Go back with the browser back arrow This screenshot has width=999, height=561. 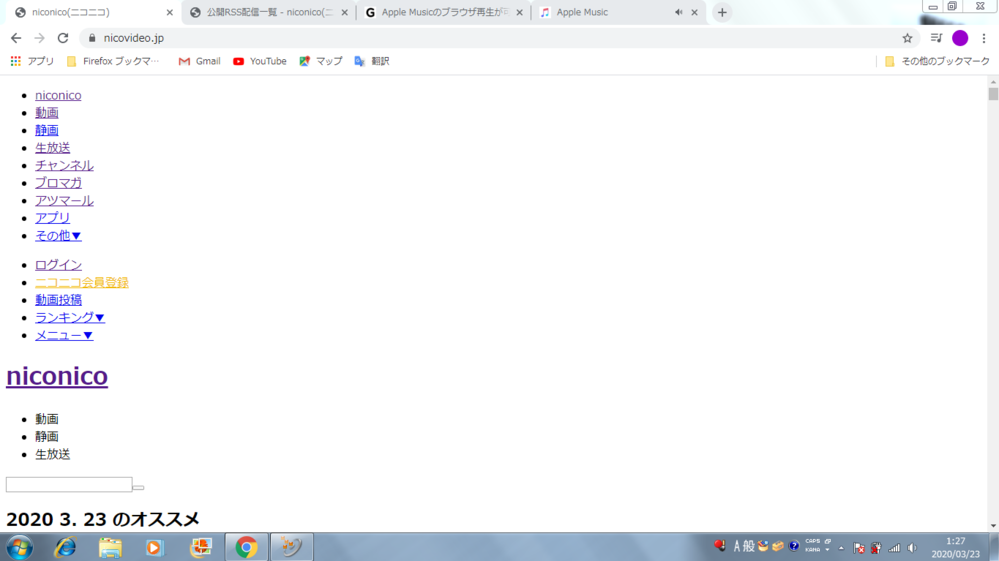click(16, 38)
